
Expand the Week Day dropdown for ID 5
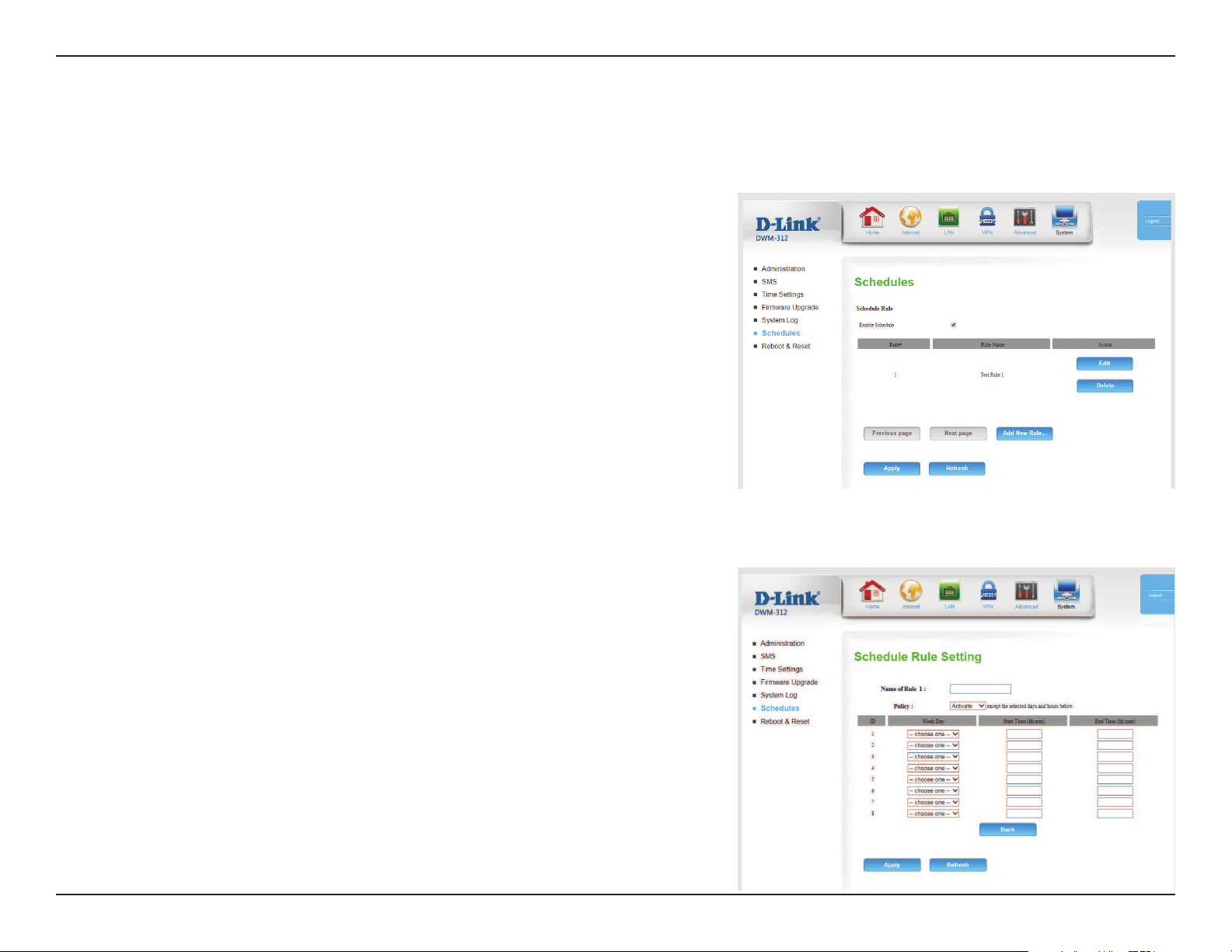pyautogui.click(x=933, y=779)
